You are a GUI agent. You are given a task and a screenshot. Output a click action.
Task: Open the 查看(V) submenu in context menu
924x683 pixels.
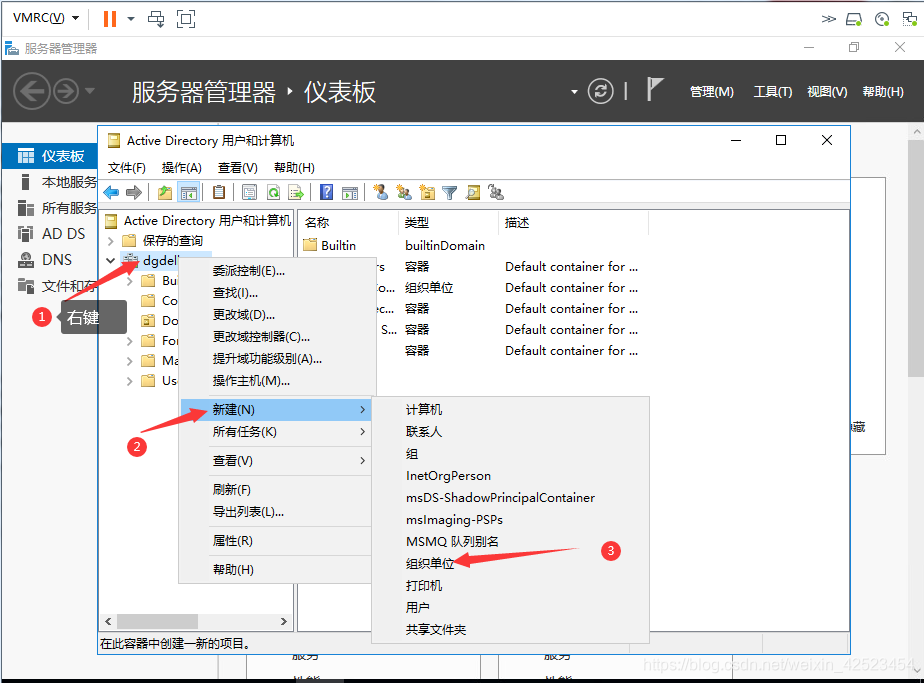tap(275, 461)
